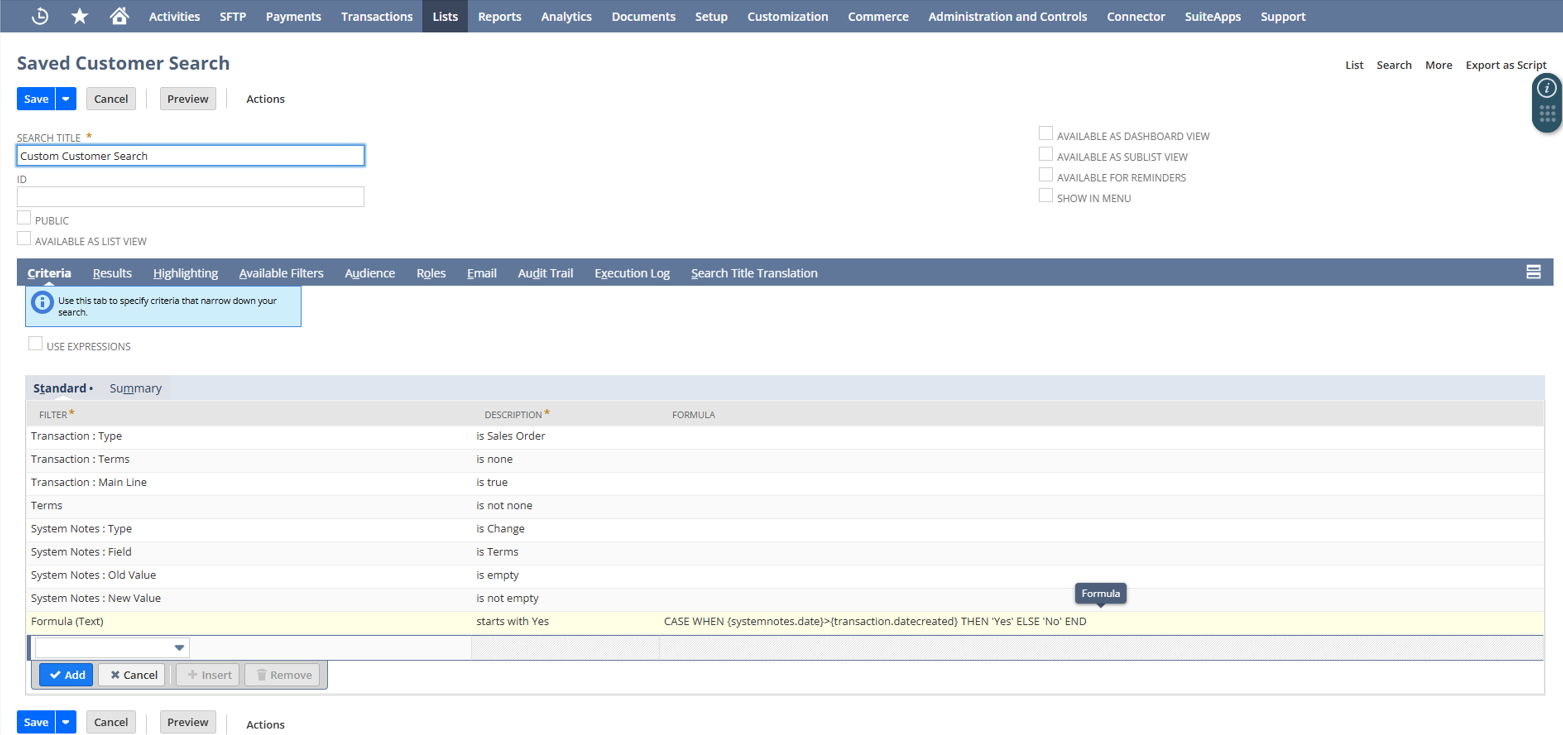This screenshot has width=1563, height=735.
Task: Click the Shortcuts star icon
Action: (80, 16)
